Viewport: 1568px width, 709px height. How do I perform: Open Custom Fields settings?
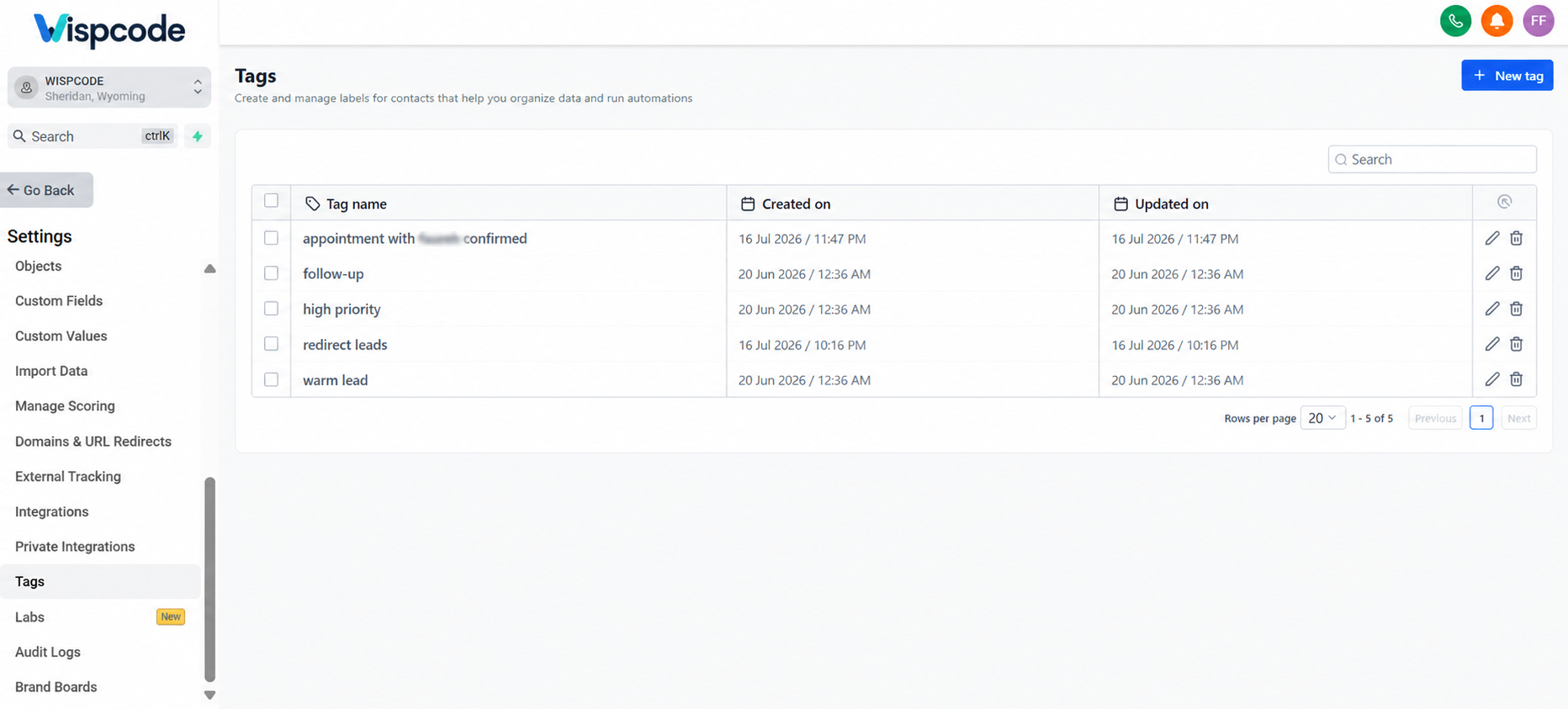click(59, 300)
